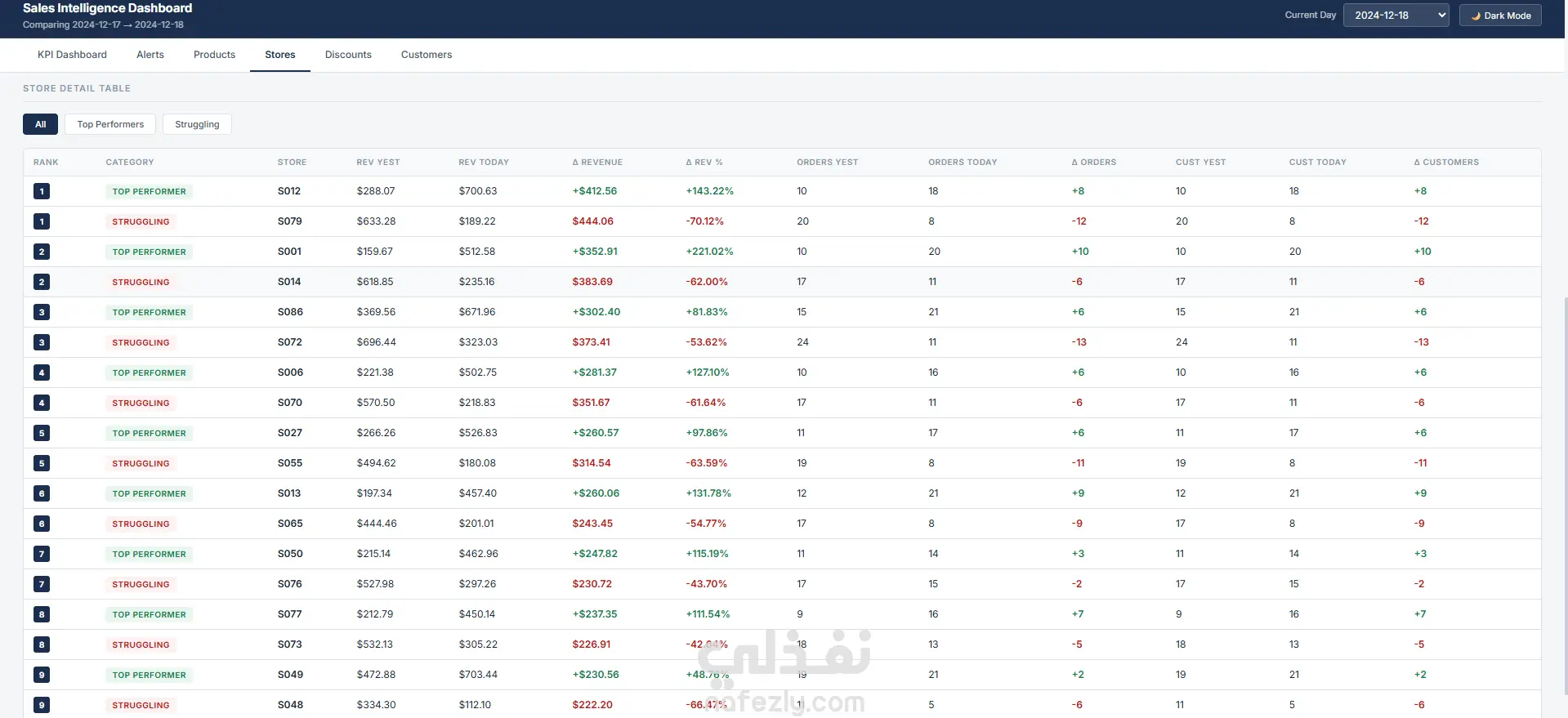The image size is (1568, 718).
Task: Filter table by Top Performers
Action: coord(110,124)
